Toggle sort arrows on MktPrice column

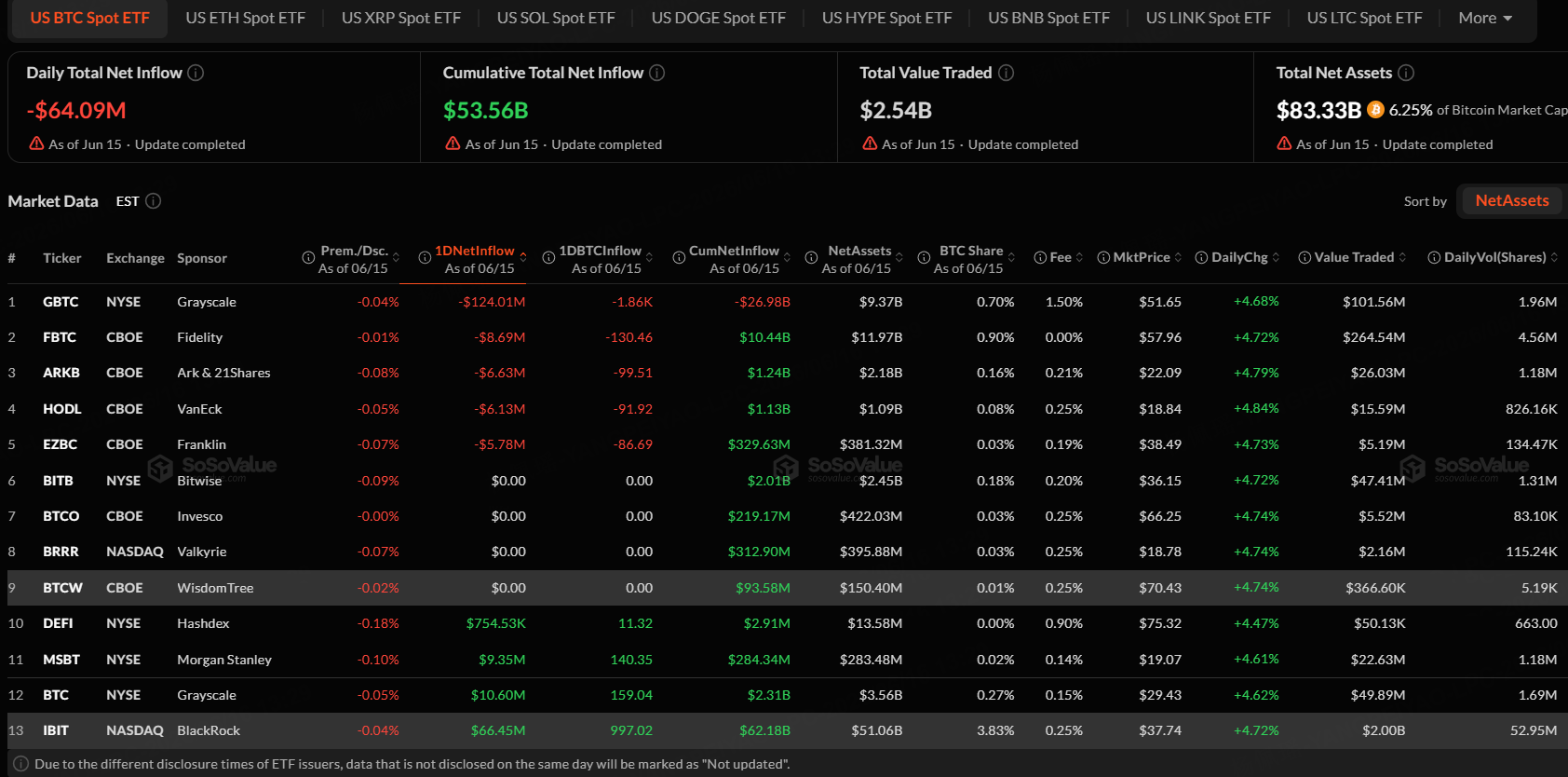point(1178,257)
